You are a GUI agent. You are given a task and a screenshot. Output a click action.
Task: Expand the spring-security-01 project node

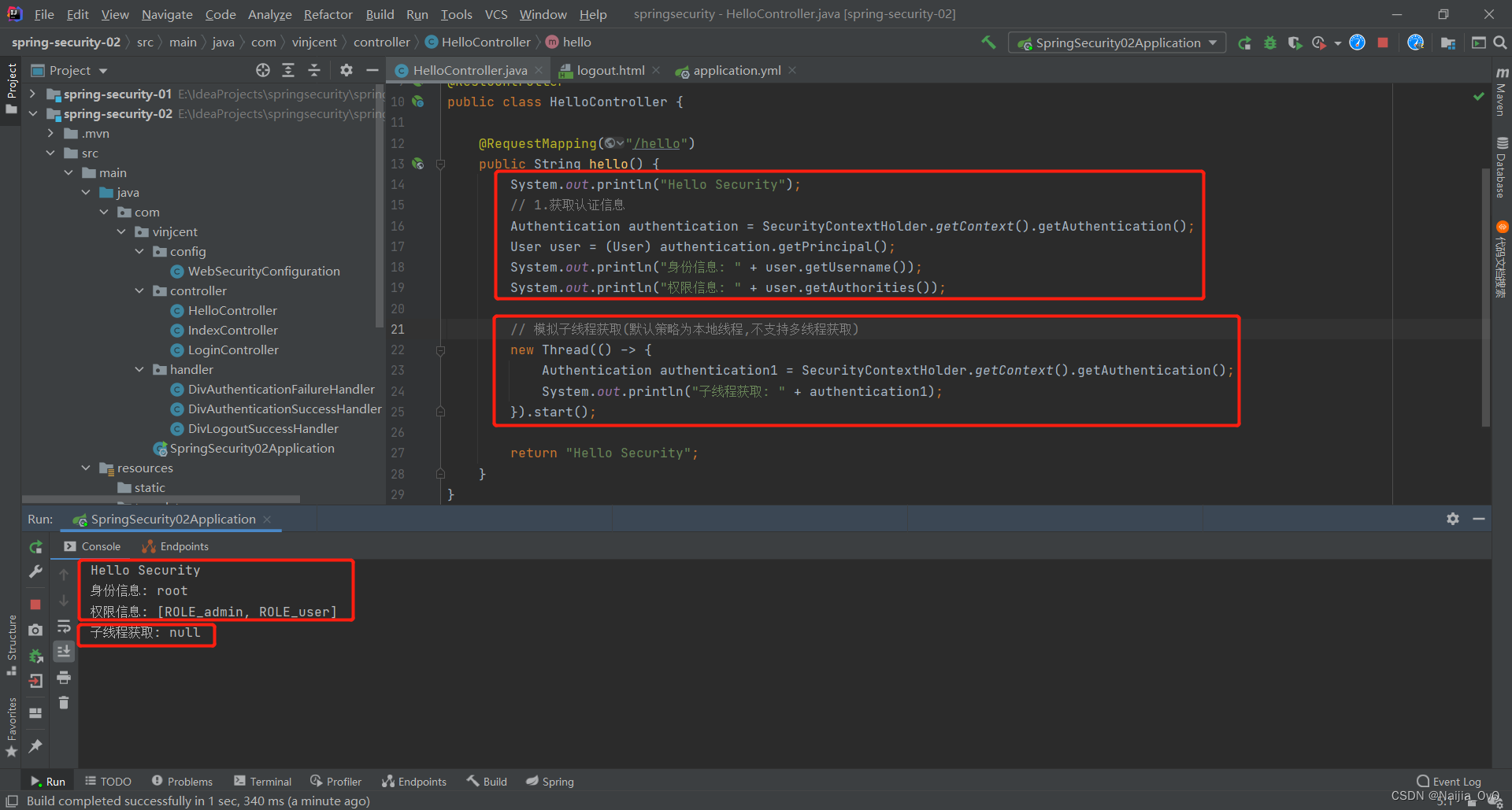pos(32,94)
